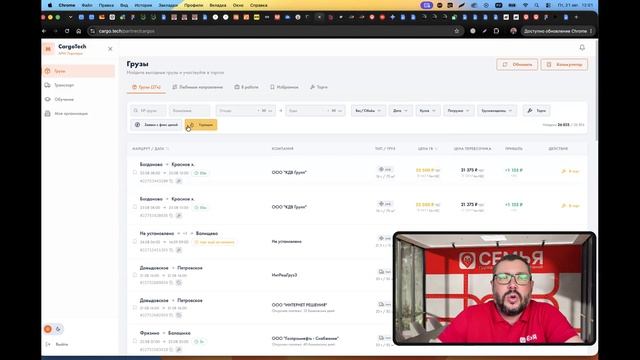Bookmark this page with the star icon

[456, 31]
